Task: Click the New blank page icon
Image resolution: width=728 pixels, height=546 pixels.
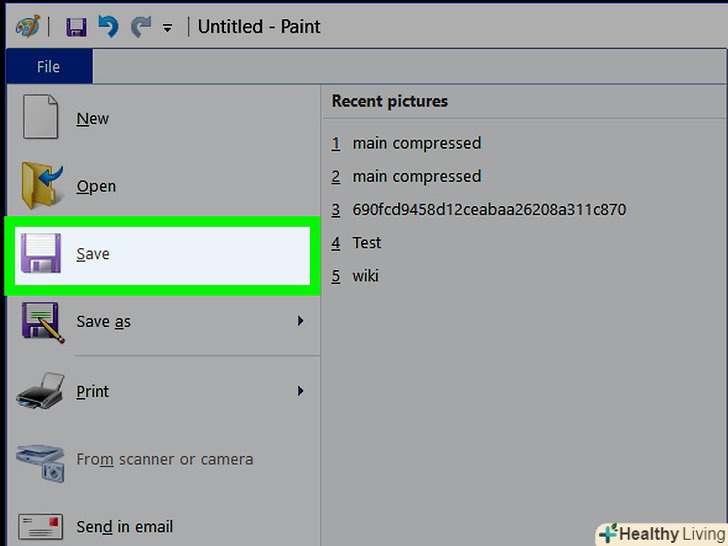Action: (x=41, y=117)
